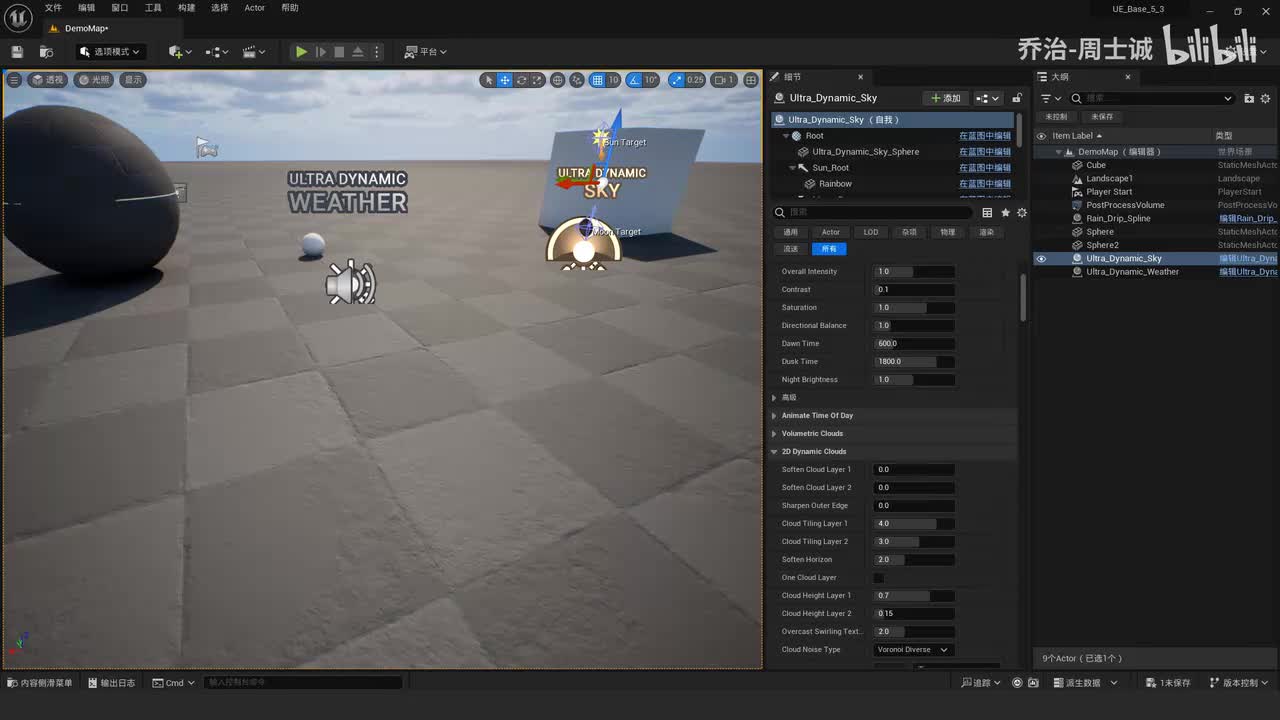Activate the Scale gizmo tool
The width and height of the screenshot is (1280, 720).
(537, 80)
